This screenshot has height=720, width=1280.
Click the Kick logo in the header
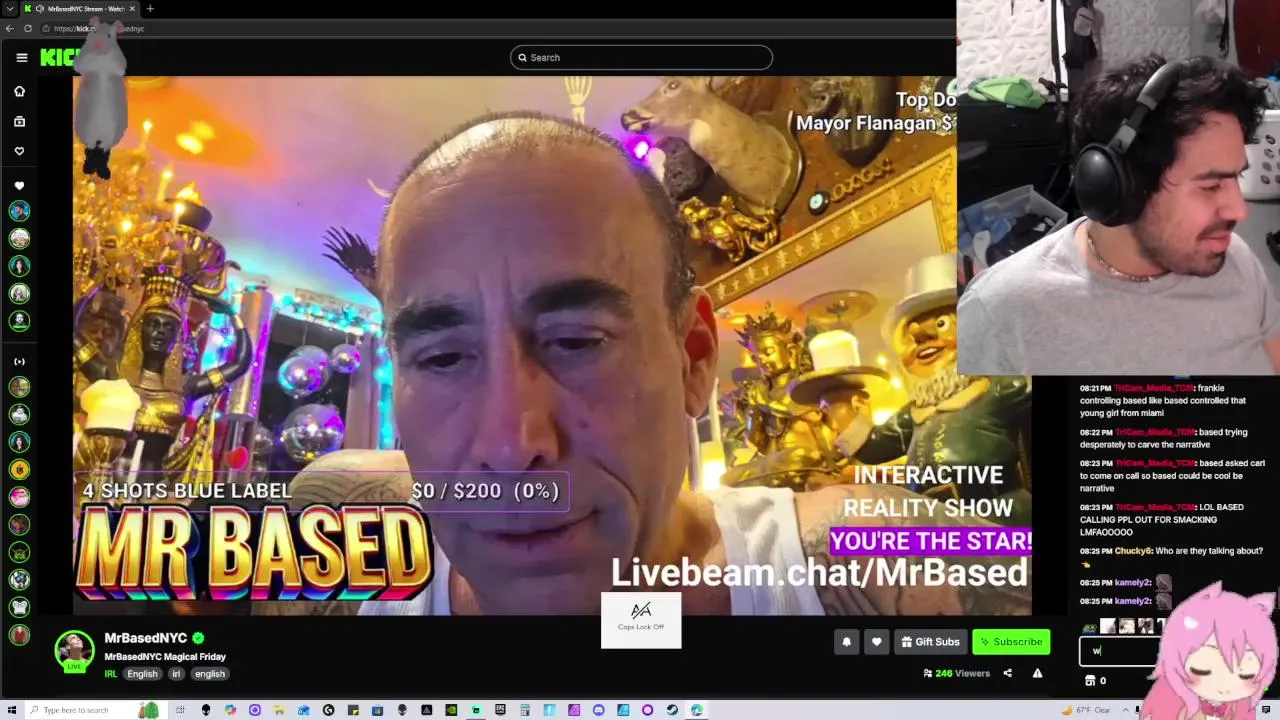point(58,57)
